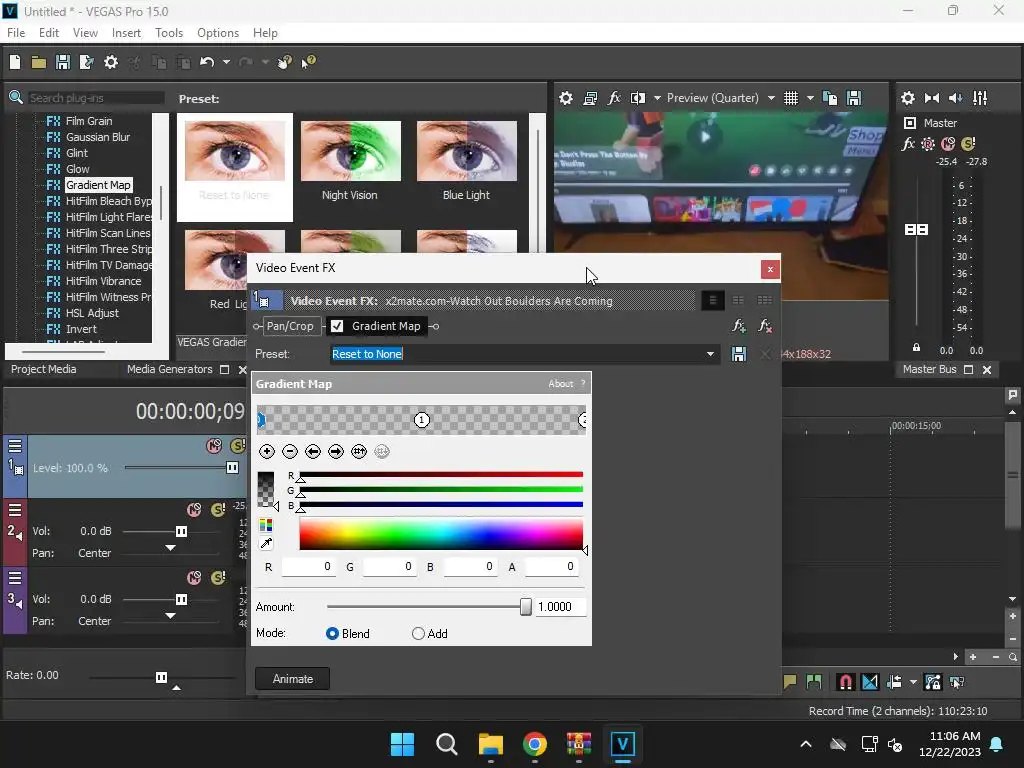Screen dimensions: 1024x768
Task: Select gradient control point 1 marker
Action: pyautogui.click(x=421, y=420)
